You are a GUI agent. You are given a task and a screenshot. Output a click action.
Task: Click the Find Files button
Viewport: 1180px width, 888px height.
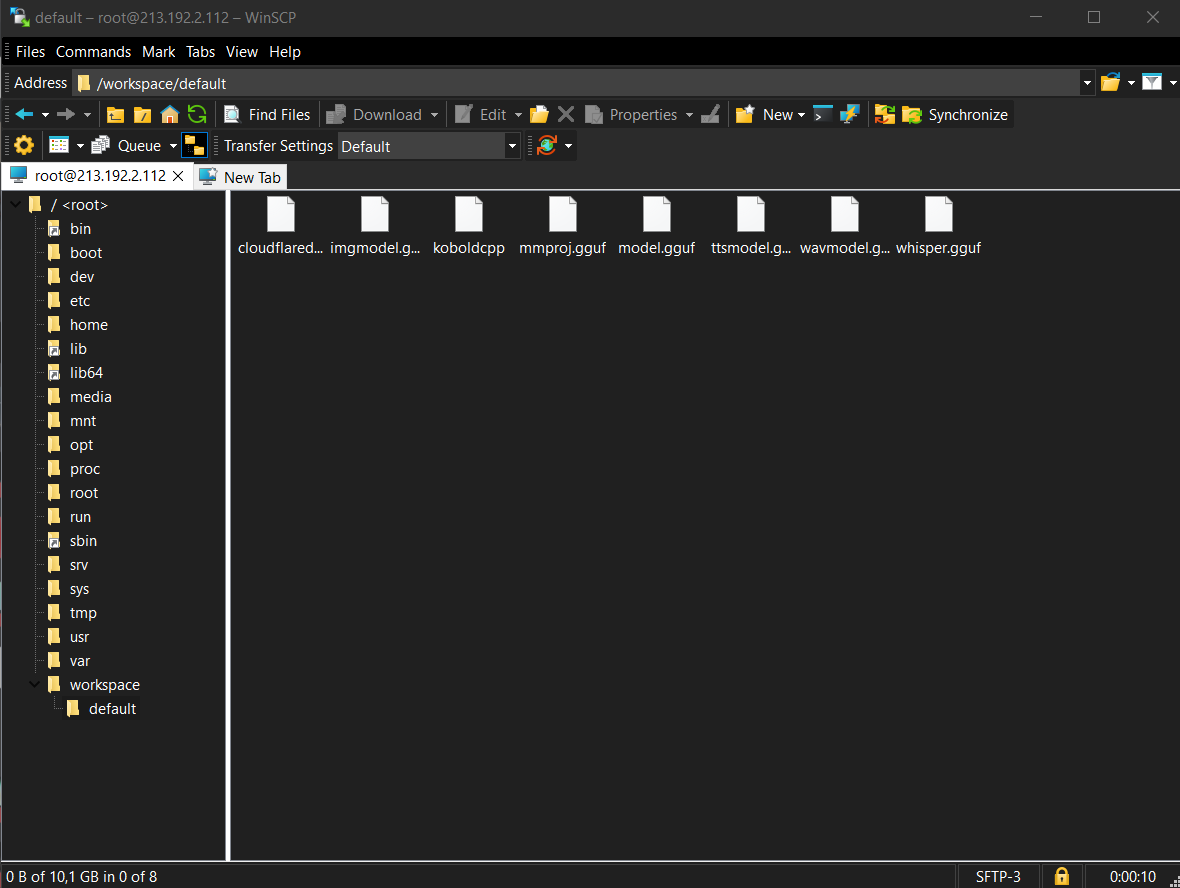268,114
